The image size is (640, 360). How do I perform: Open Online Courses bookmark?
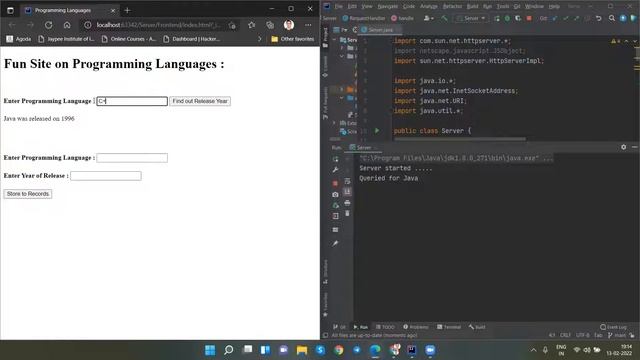tap(129, 39)
